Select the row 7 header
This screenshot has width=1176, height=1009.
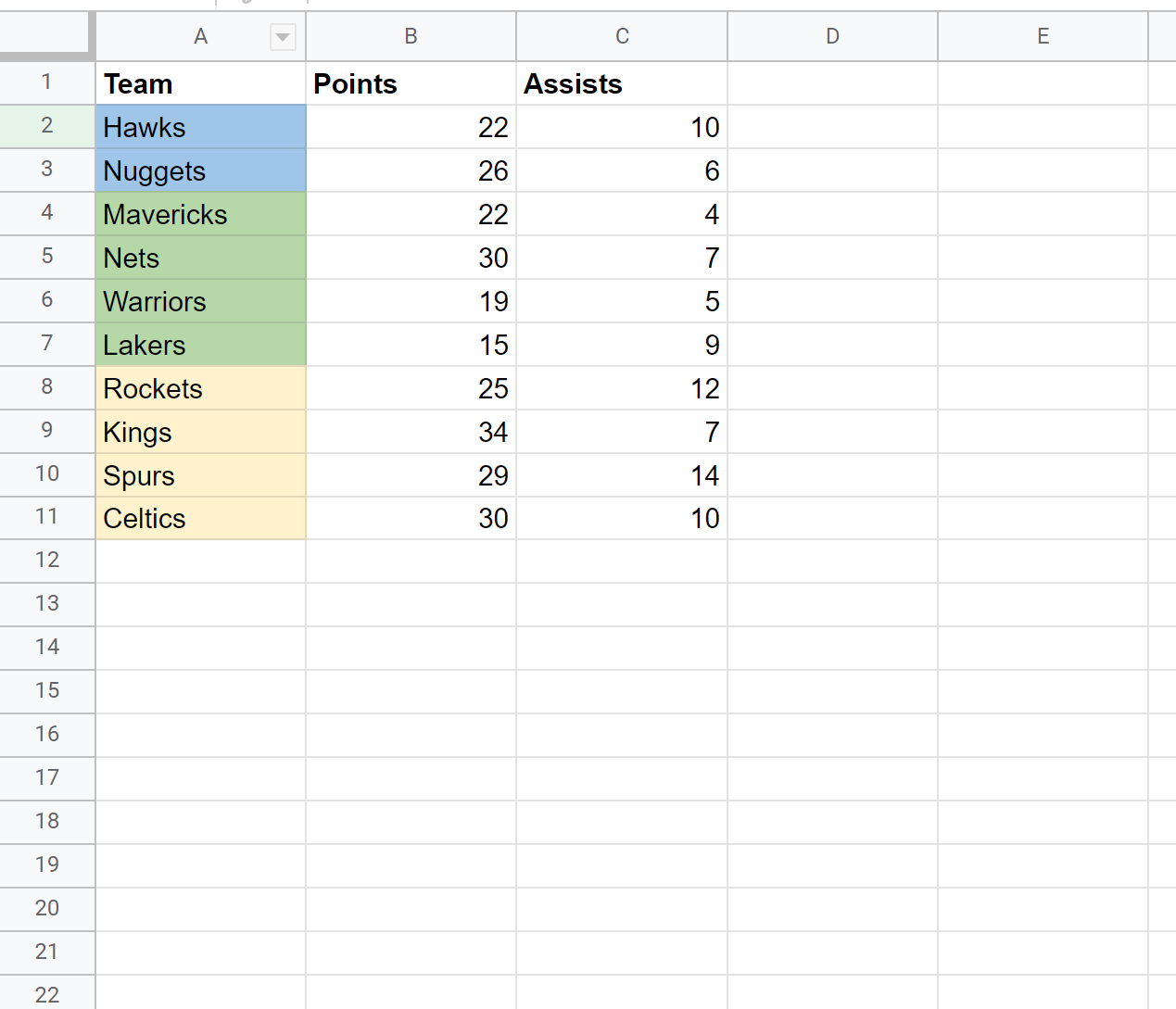coord(47,344)
